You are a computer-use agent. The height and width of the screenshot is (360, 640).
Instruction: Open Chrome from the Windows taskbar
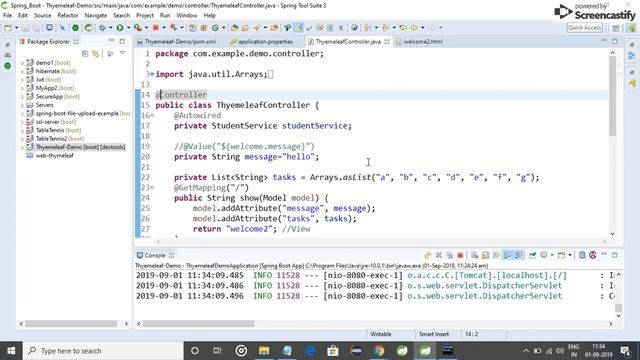click(x=379, y=351)
